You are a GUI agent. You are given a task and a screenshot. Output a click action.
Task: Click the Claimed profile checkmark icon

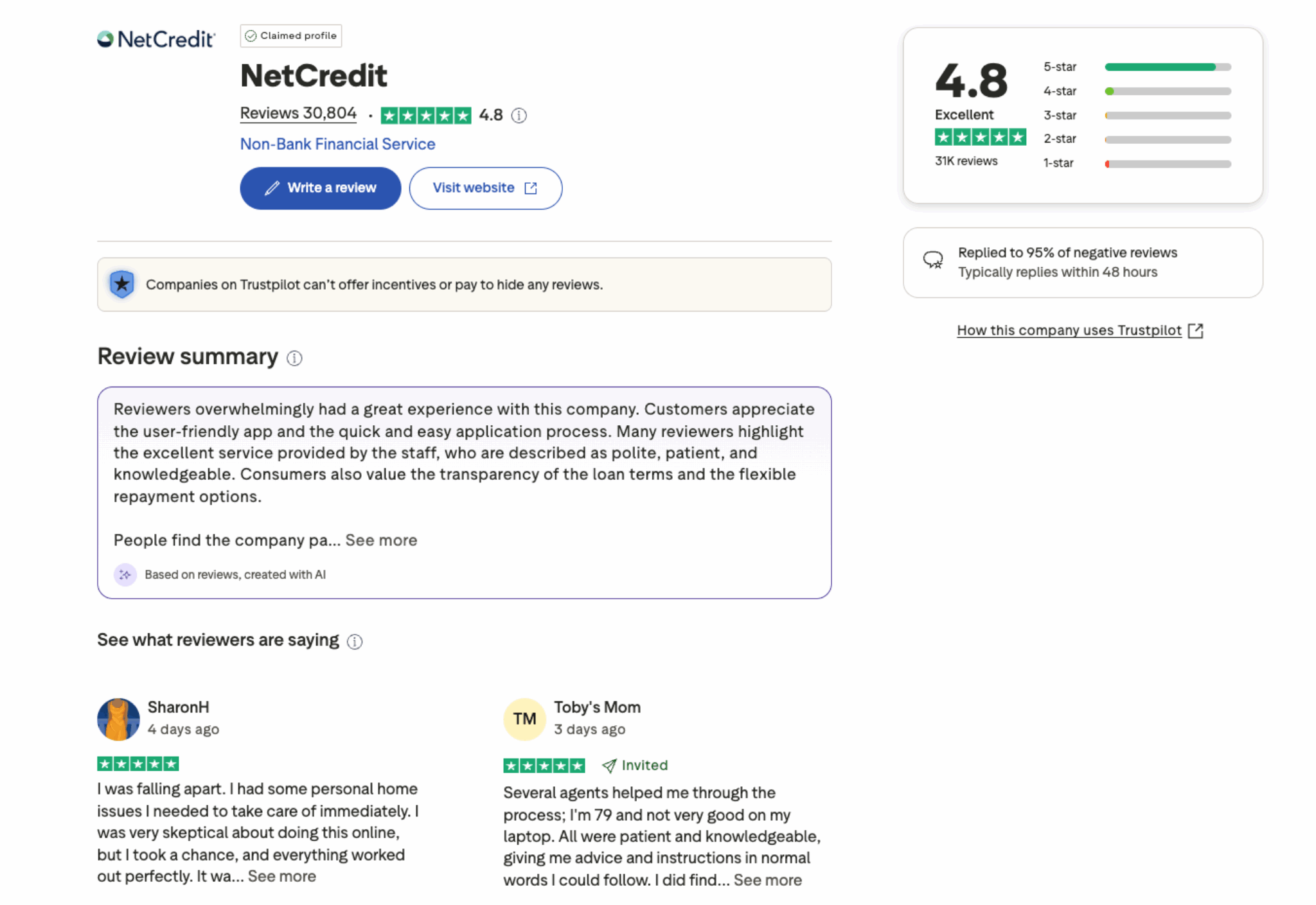[x=251, y=35]
